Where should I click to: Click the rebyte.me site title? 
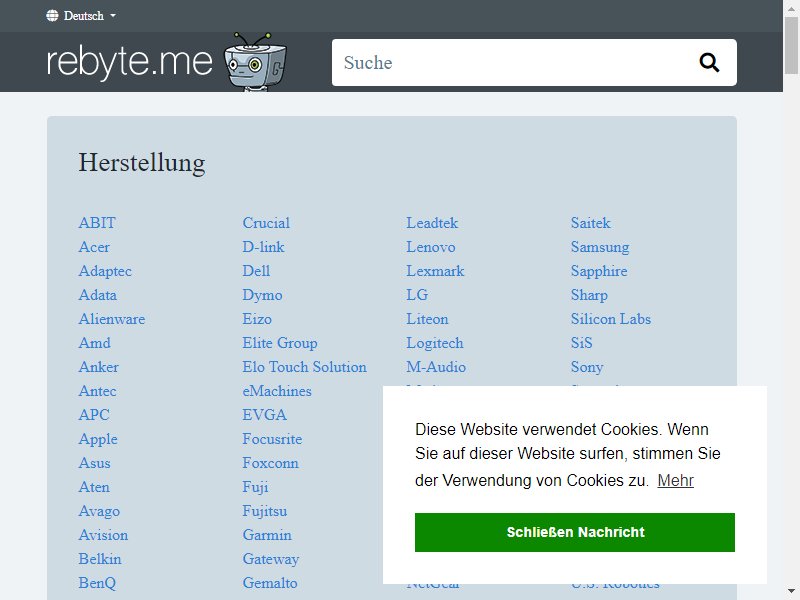pyautogui.click(x=129, y=62)
